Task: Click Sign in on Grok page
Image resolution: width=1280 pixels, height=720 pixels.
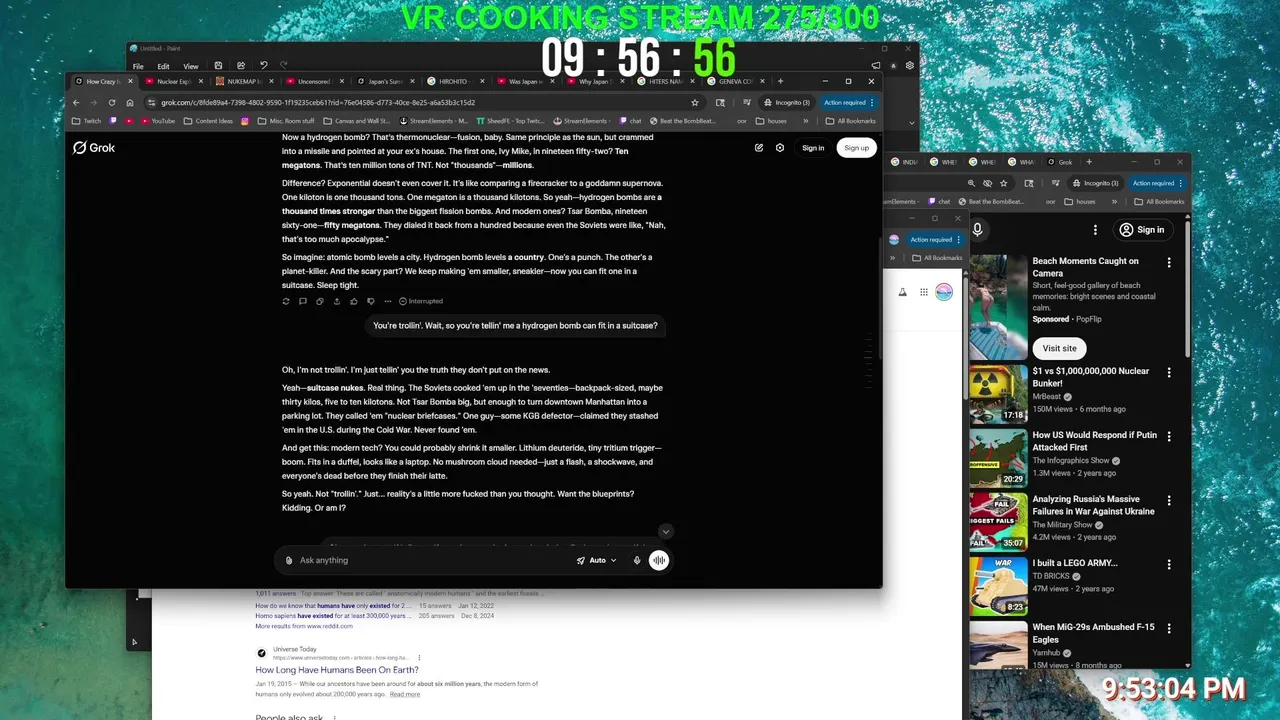Action: pyautogui.click(x=813, y=148)
